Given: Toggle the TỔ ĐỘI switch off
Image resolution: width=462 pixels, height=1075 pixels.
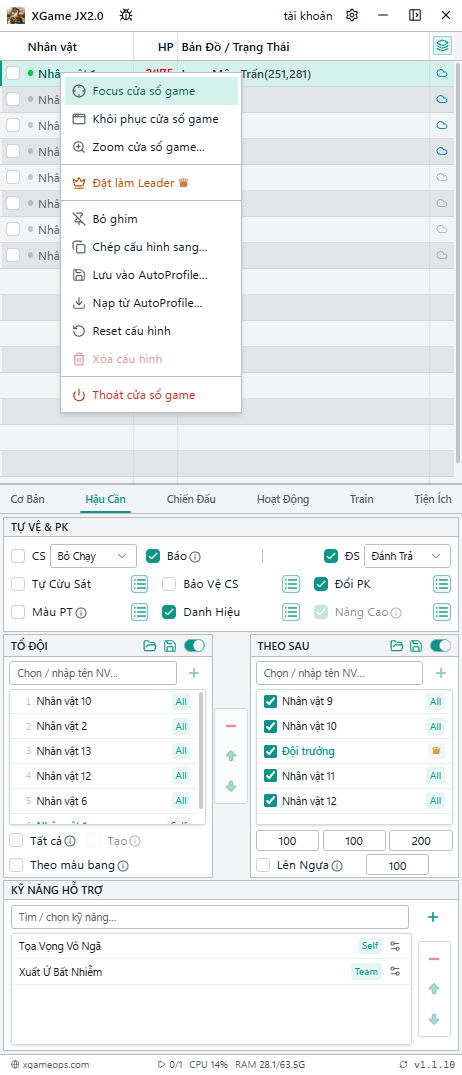Looking at the screenshot, I should pyautogui.click(x=195, y=646).
